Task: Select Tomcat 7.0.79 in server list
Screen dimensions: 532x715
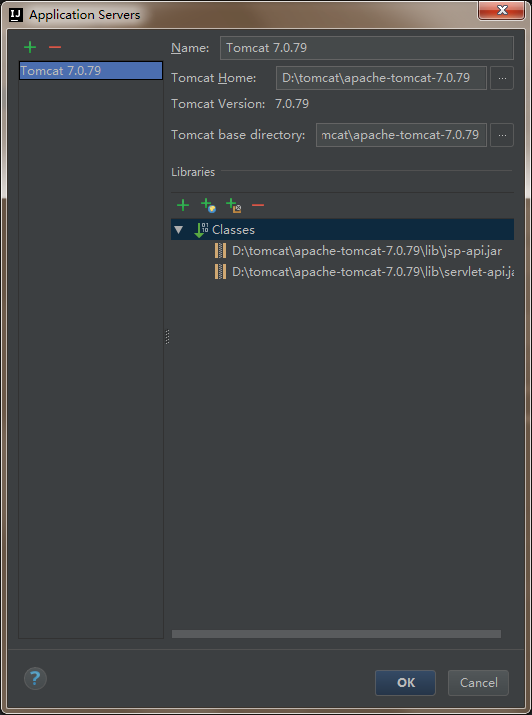Action: pyautogui.click(x=91, y=71)
